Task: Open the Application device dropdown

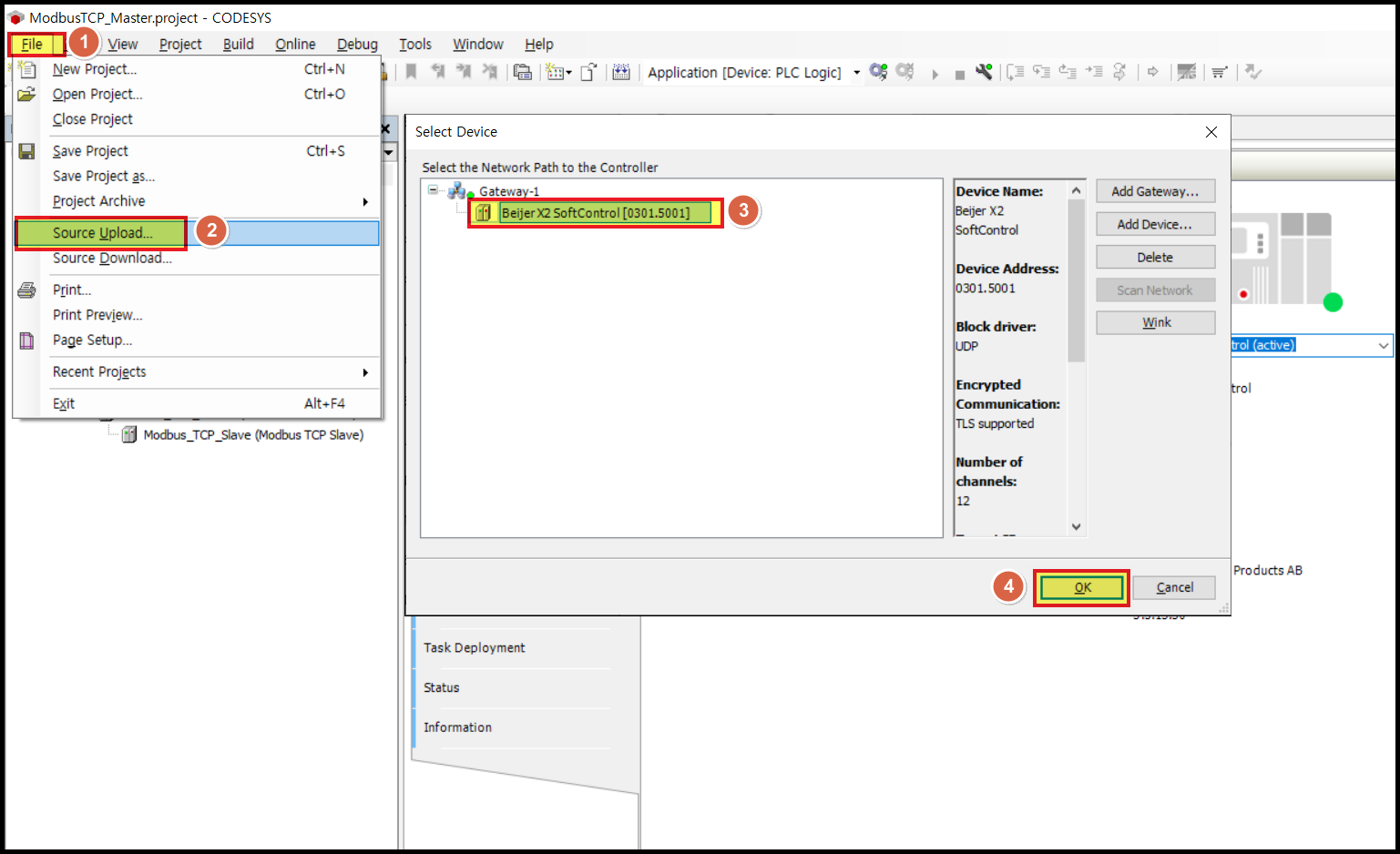Action: click(856, 72)
